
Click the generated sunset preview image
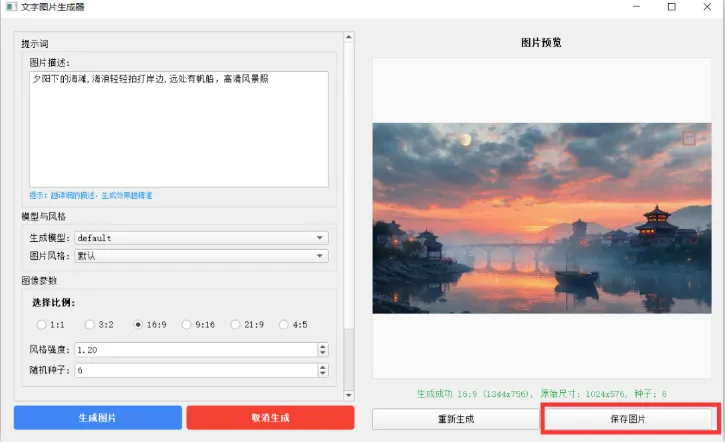(542, 218)
